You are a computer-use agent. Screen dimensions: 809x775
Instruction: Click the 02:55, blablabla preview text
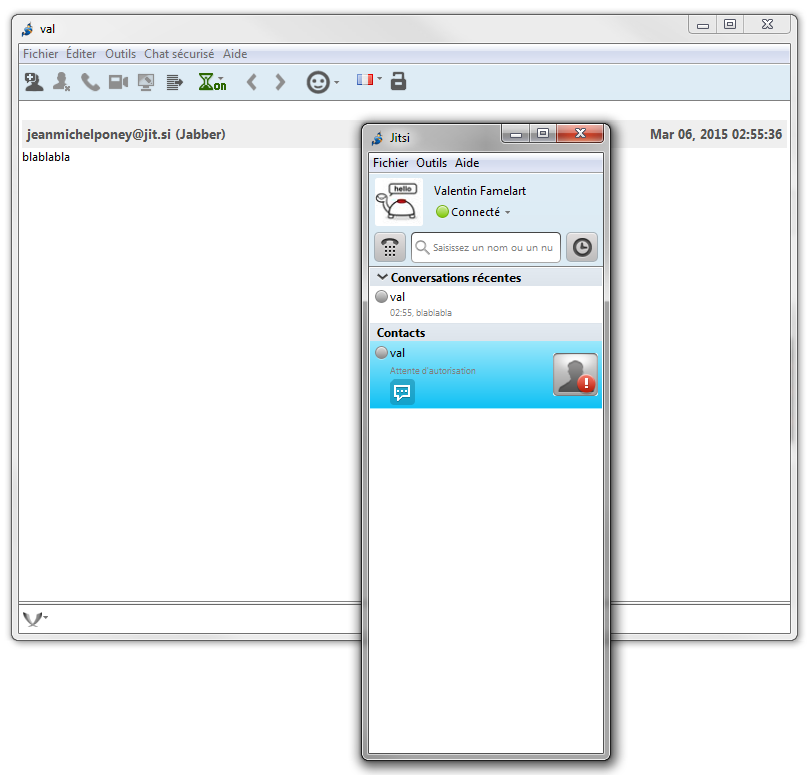[421, 313]
